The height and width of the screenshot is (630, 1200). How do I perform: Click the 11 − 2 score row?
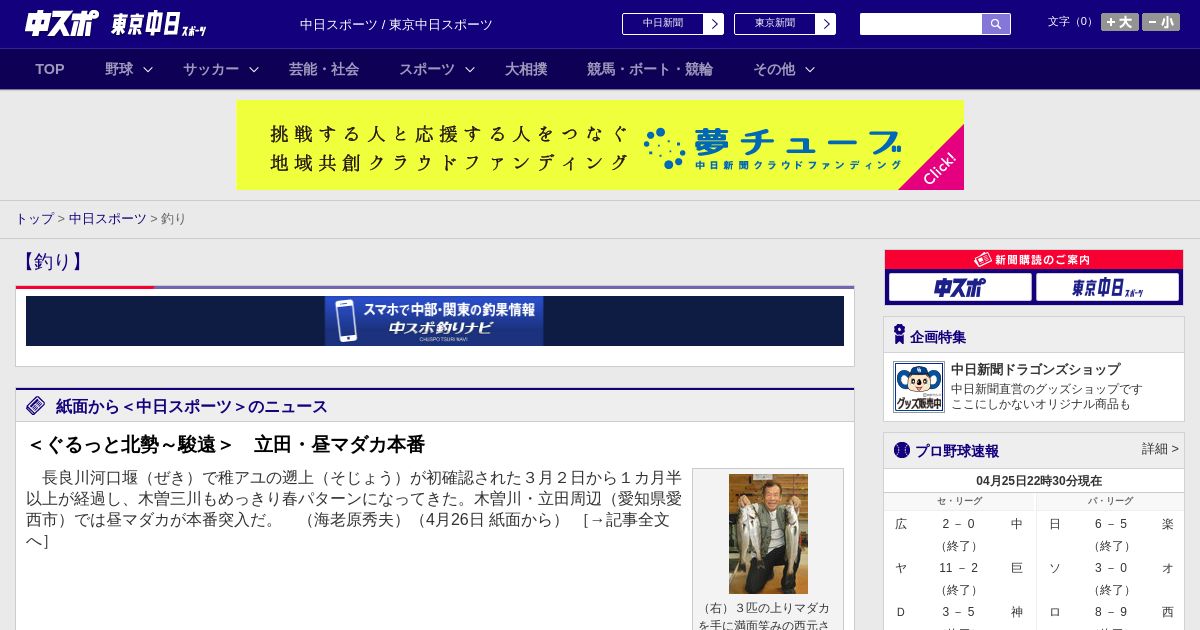pyautogui.click(x=960, y=568)
